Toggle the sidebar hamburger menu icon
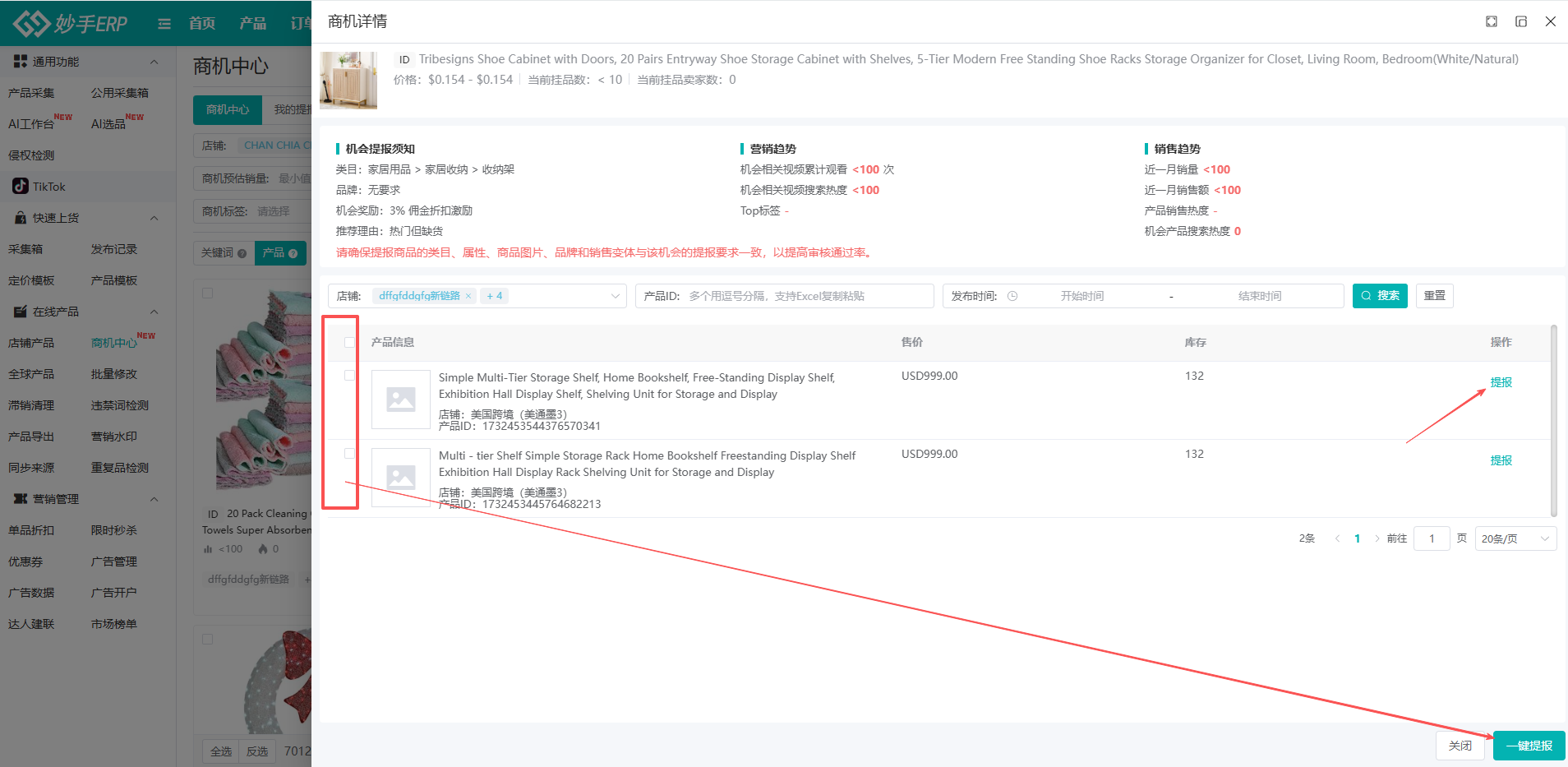The image size is (1568, 767). pyautogui.click(x=164, y=24)
